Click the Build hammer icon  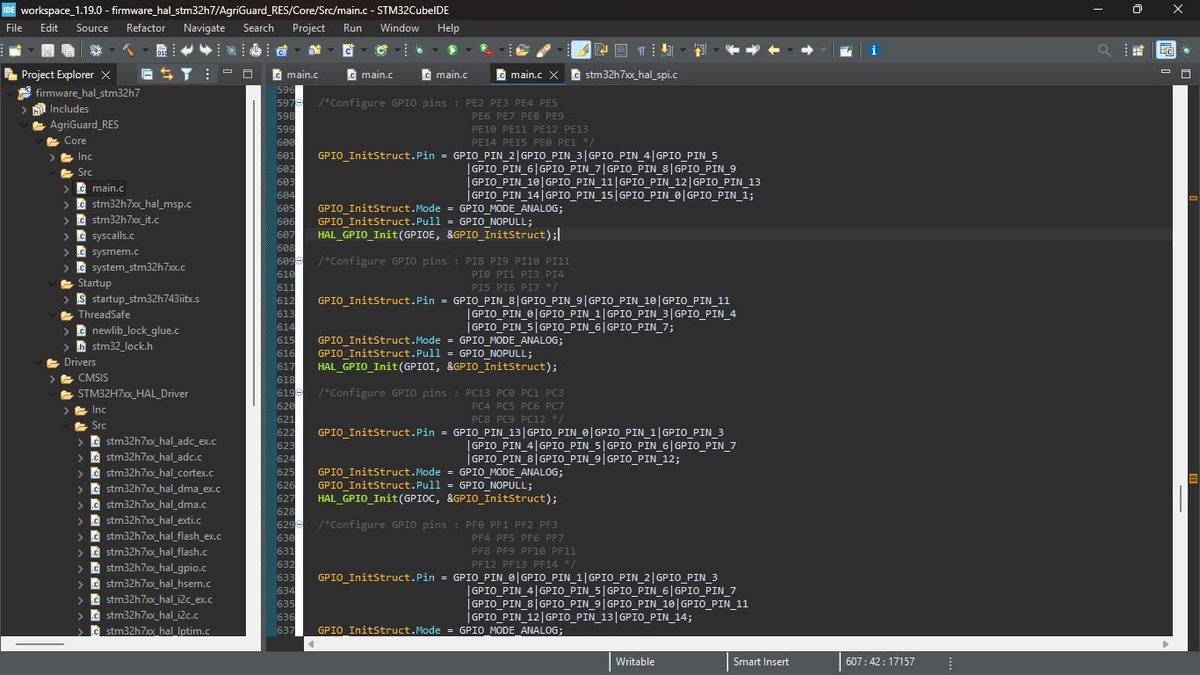(x=128, y=50)
